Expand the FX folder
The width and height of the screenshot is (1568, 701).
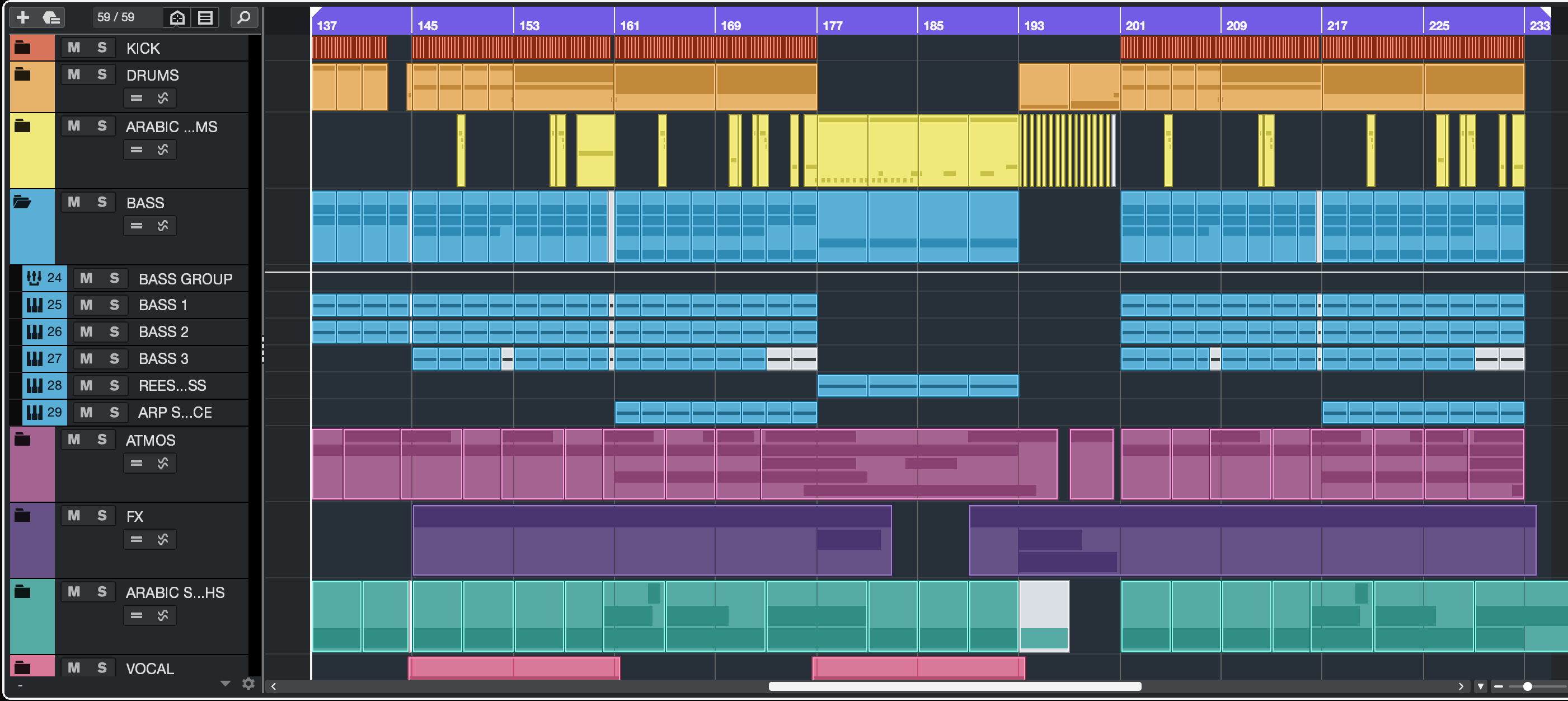[22, 516]
